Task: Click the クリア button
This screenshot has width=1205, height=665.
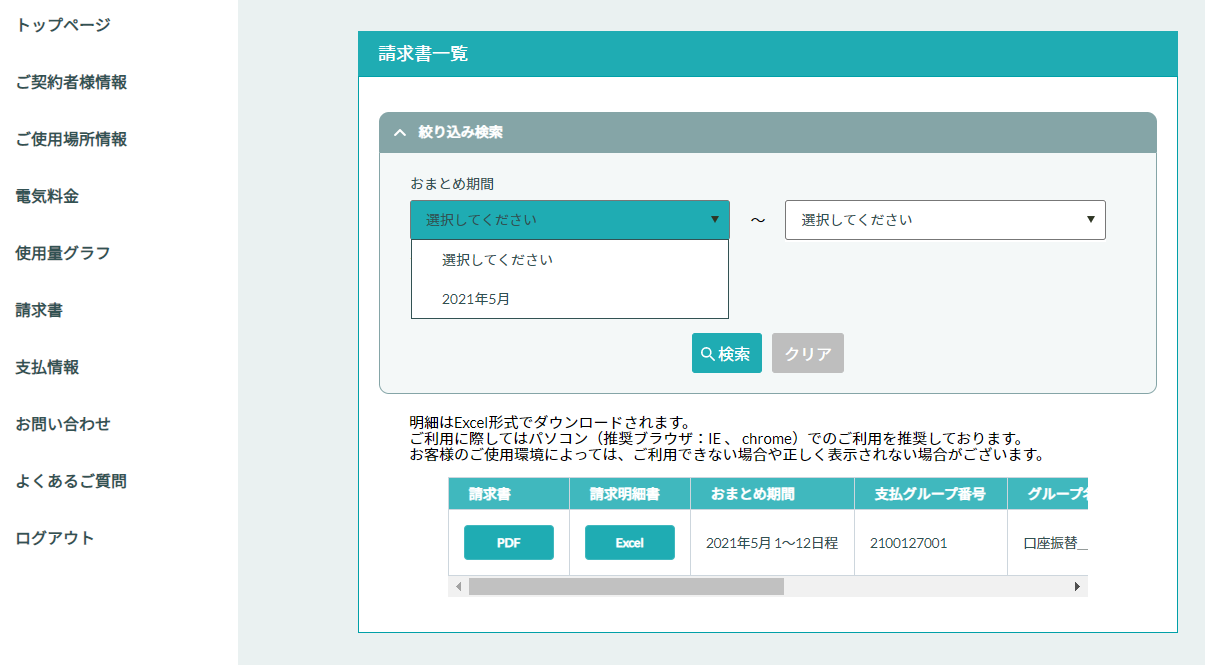Action: click(x=807, y=354)
